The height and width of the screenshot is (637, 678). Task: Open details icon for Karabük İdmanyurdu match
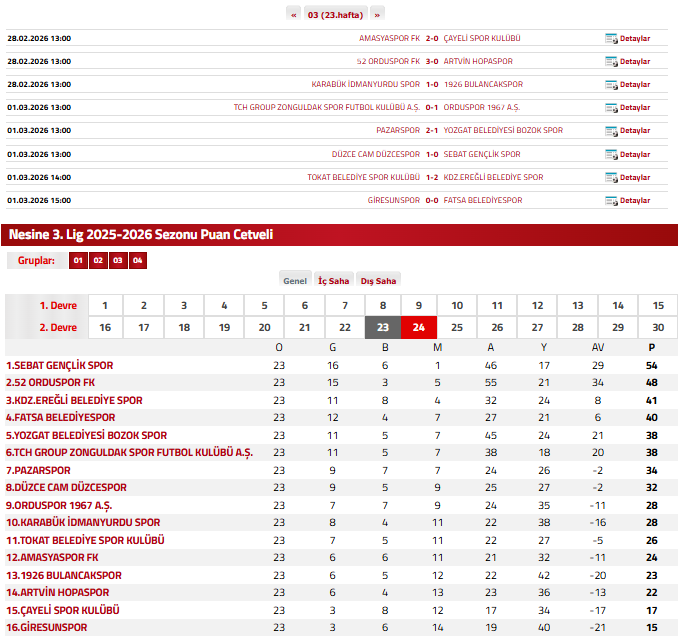pos(611,84)
